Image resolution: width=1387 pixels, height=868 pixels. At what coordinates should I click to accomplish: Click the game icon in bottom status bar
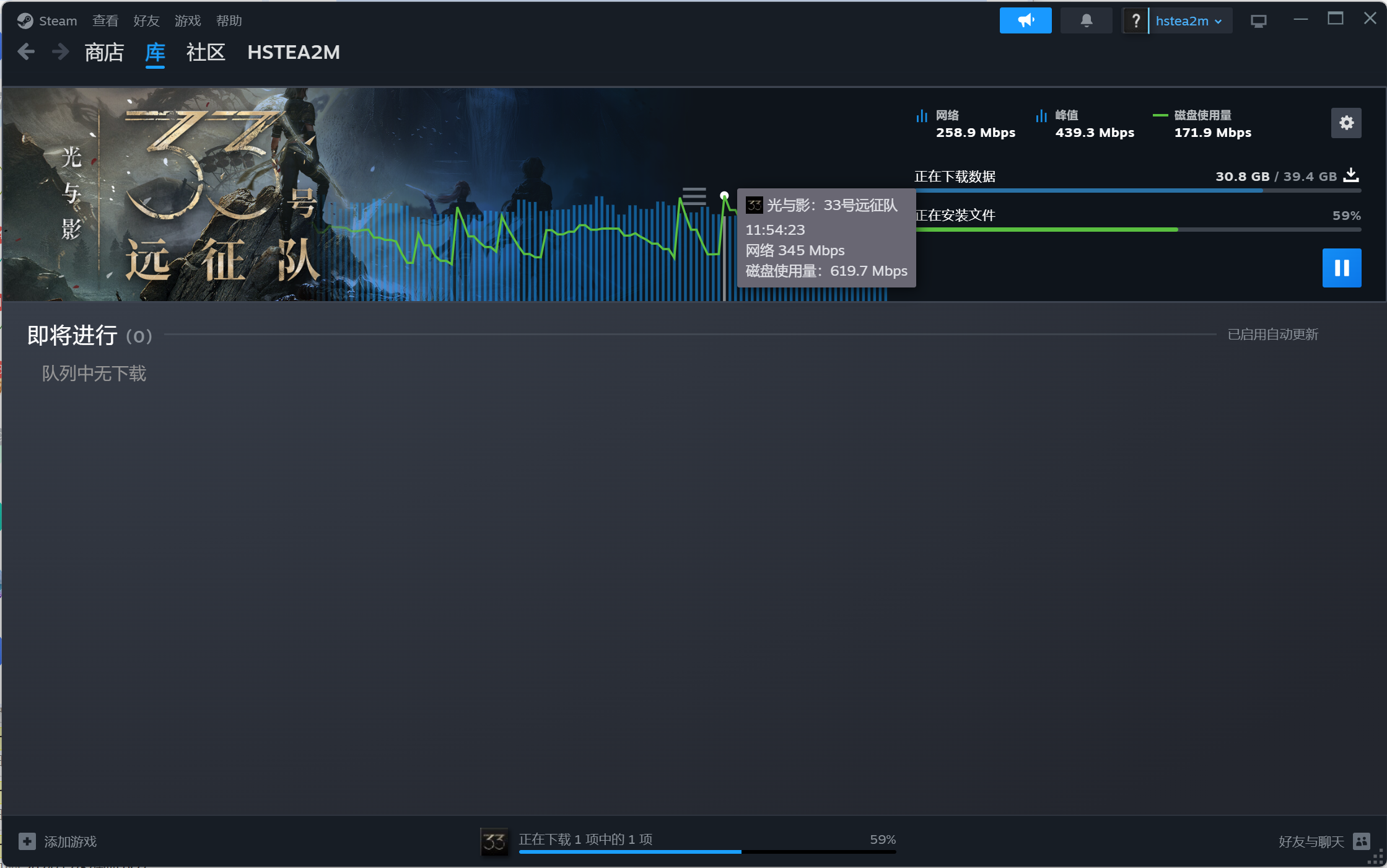tap(494, 842)
